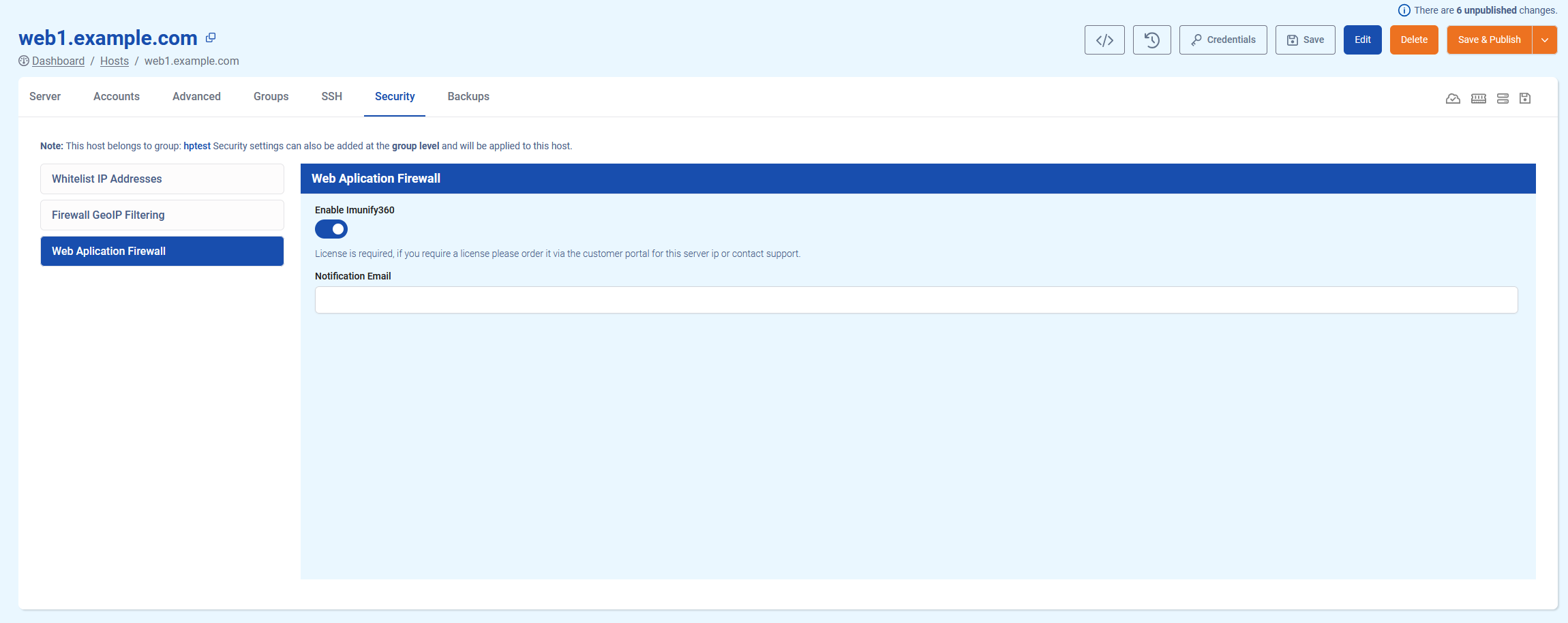Follow the Hosts breadcrumb link
This screenshot has height=623, width=1568.
[115, 61]
